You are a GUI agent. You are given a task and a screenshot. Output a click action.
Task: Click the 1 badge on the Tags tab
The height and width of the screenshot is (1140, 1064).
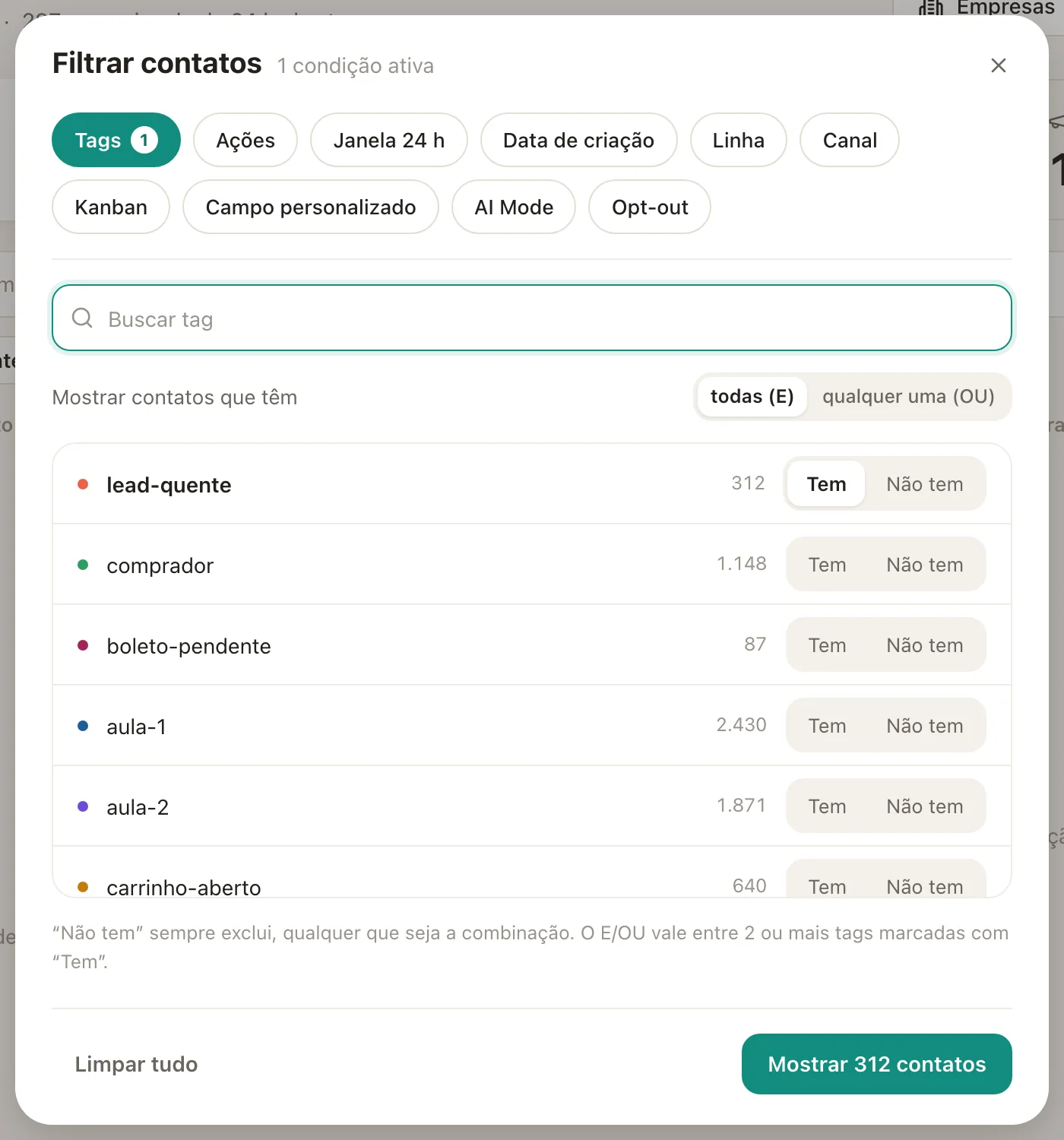(x=144, y=140)
